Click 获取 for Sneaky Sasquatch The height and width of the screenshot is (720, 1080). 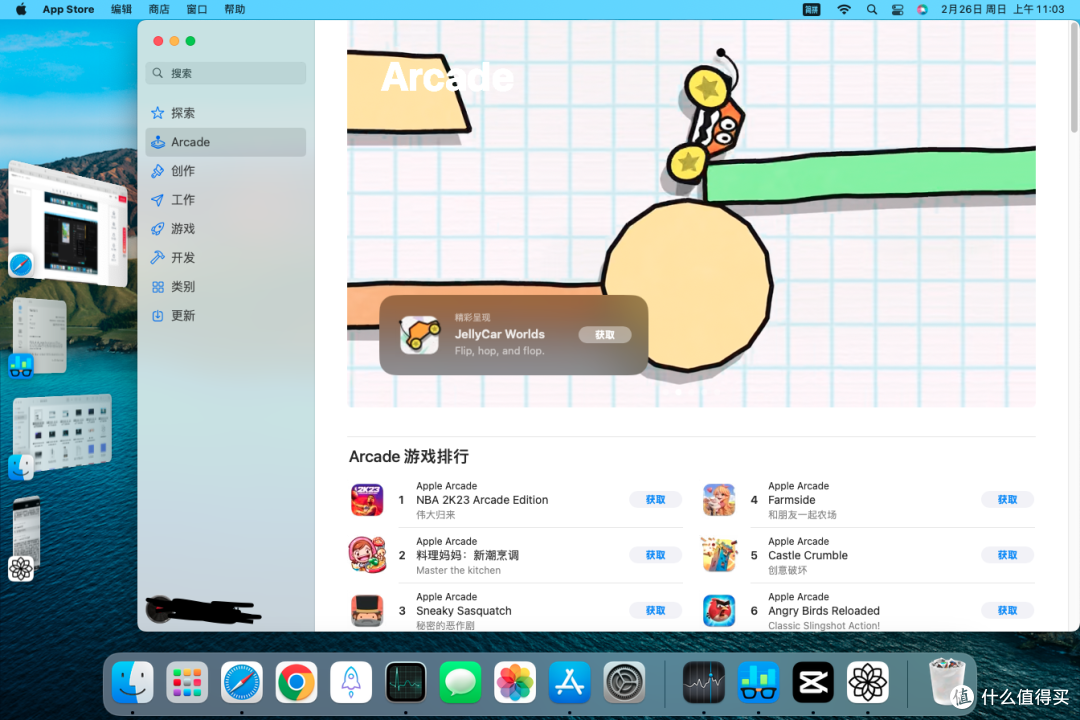coord(656,610)
